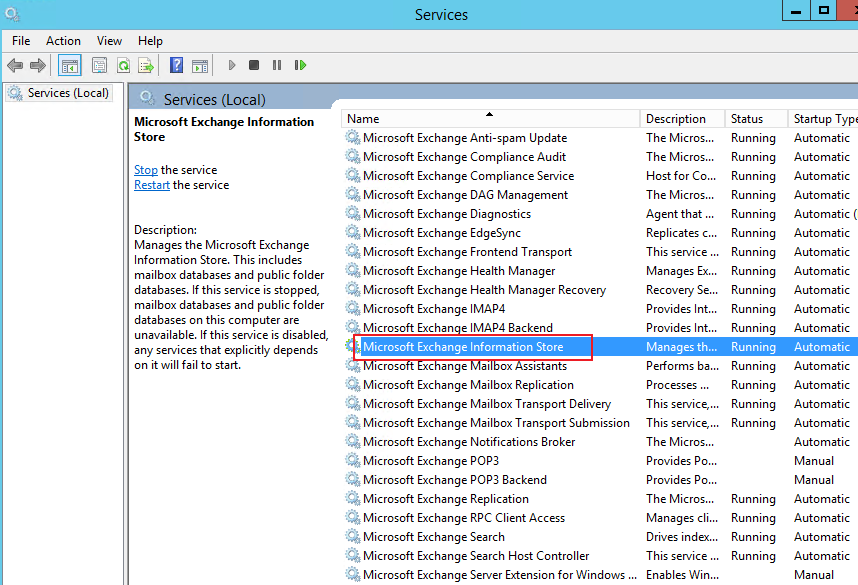Click the Pause Service toolbar button
The width and height of the screenshot is (858, 585).
click(x=277, y=66)
